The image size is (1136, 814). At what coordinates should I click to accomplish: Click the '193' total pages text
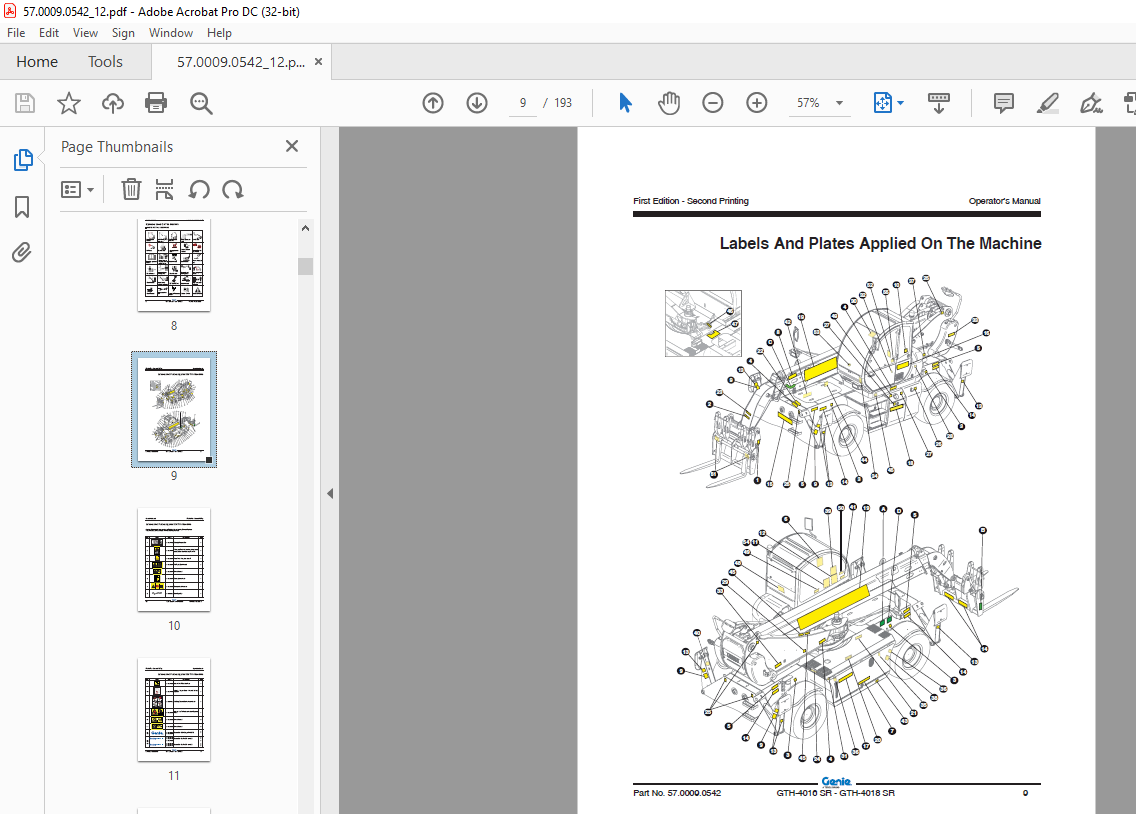[x=563, y=103]
